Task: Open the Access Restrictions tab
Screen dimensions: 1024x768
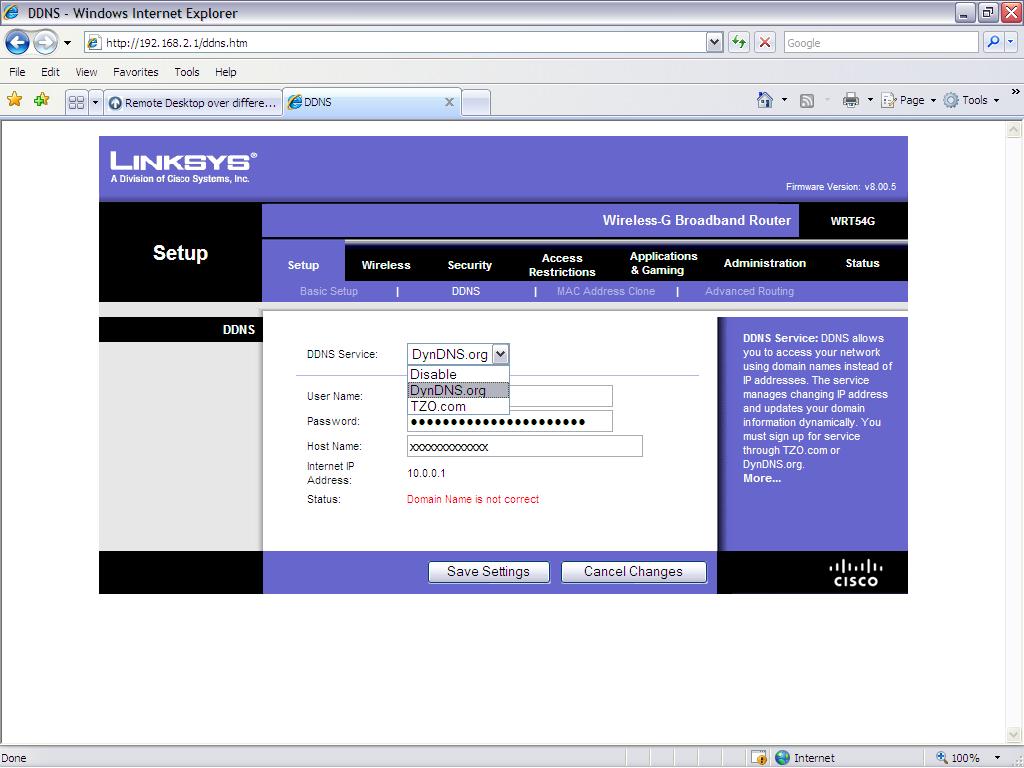Action: pyautogui.click(x=562, y=264)
